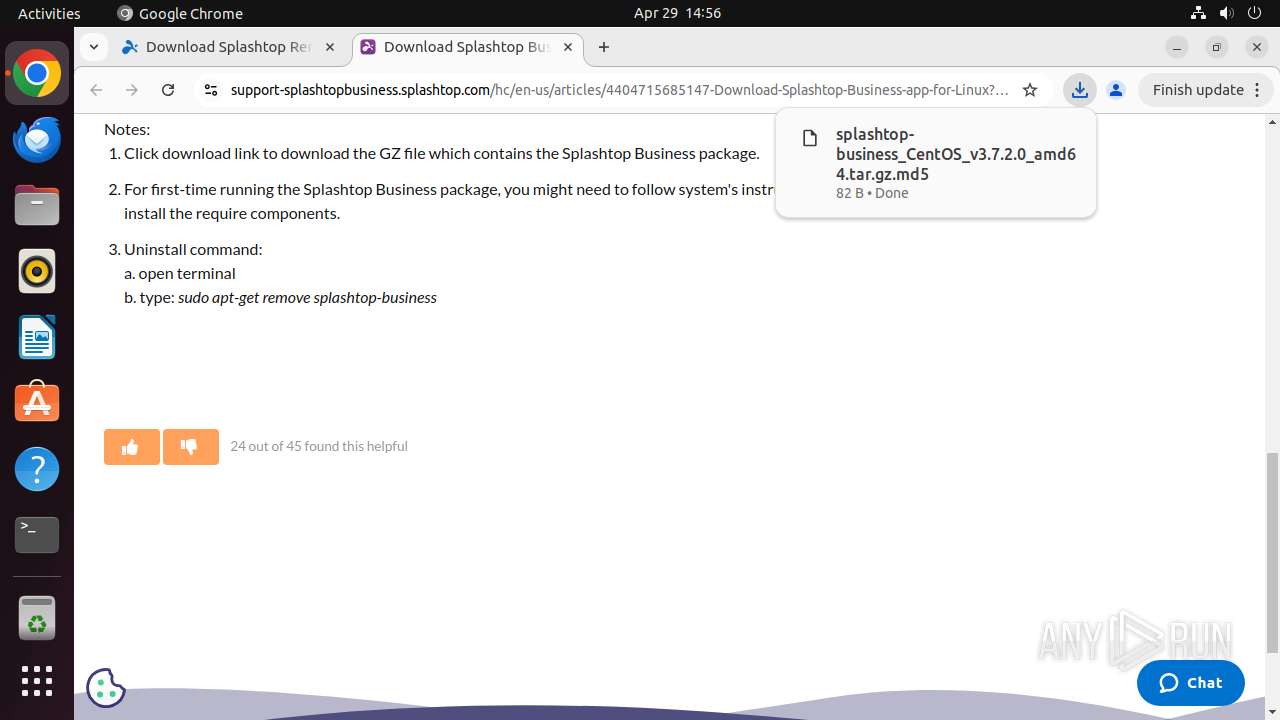
Task: Show Applications grid button
Action: click(37, 681)
